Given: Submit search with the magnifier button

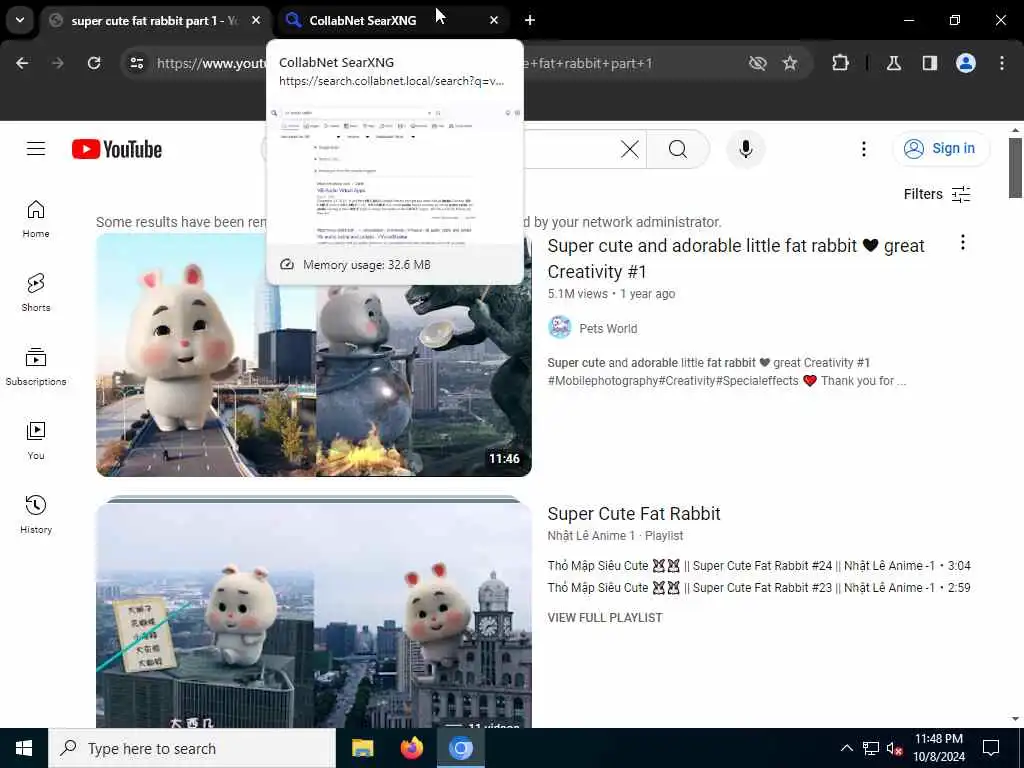Looking at the screenshot, I should (x=678, y=149).
